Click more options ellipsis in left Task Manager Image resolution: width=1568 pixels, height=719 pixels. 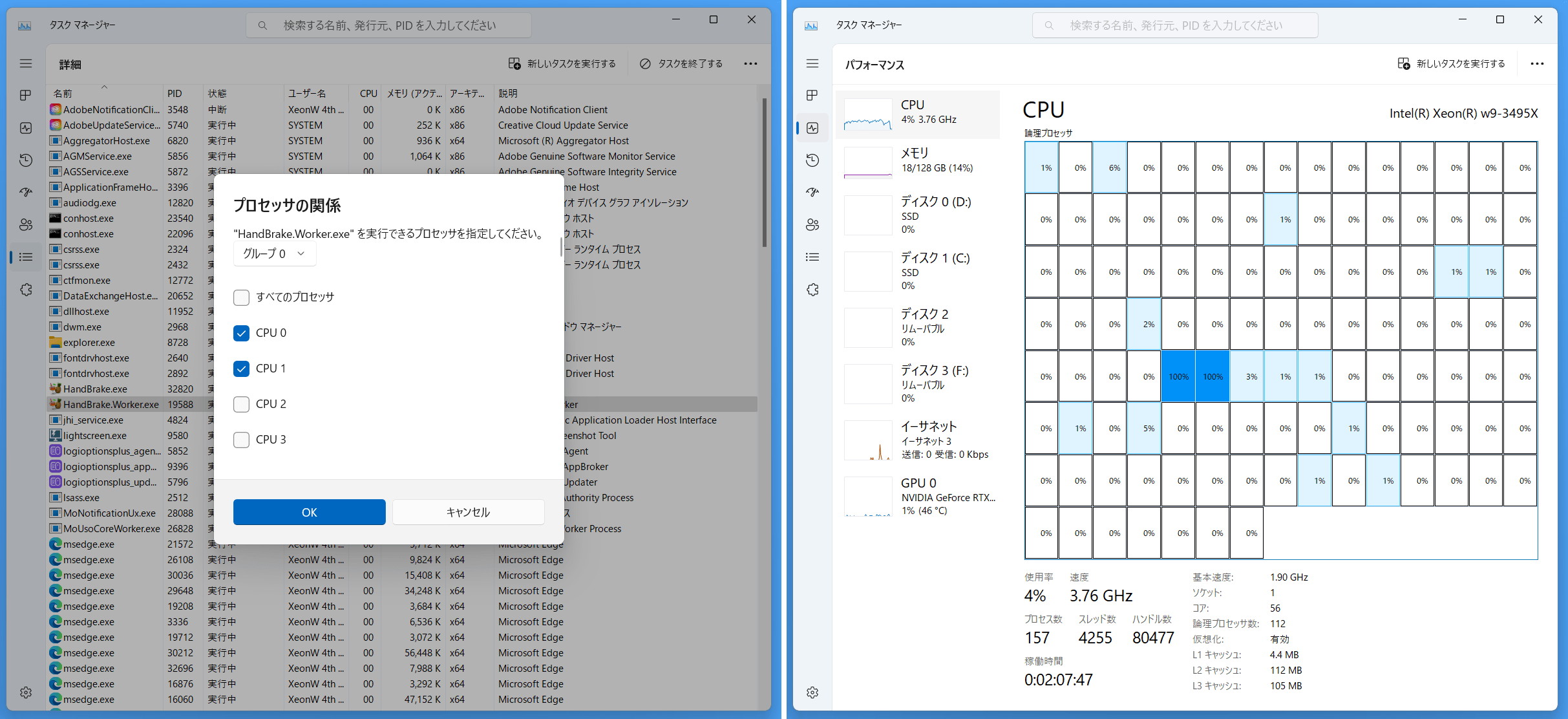click(x=750, y=63)
